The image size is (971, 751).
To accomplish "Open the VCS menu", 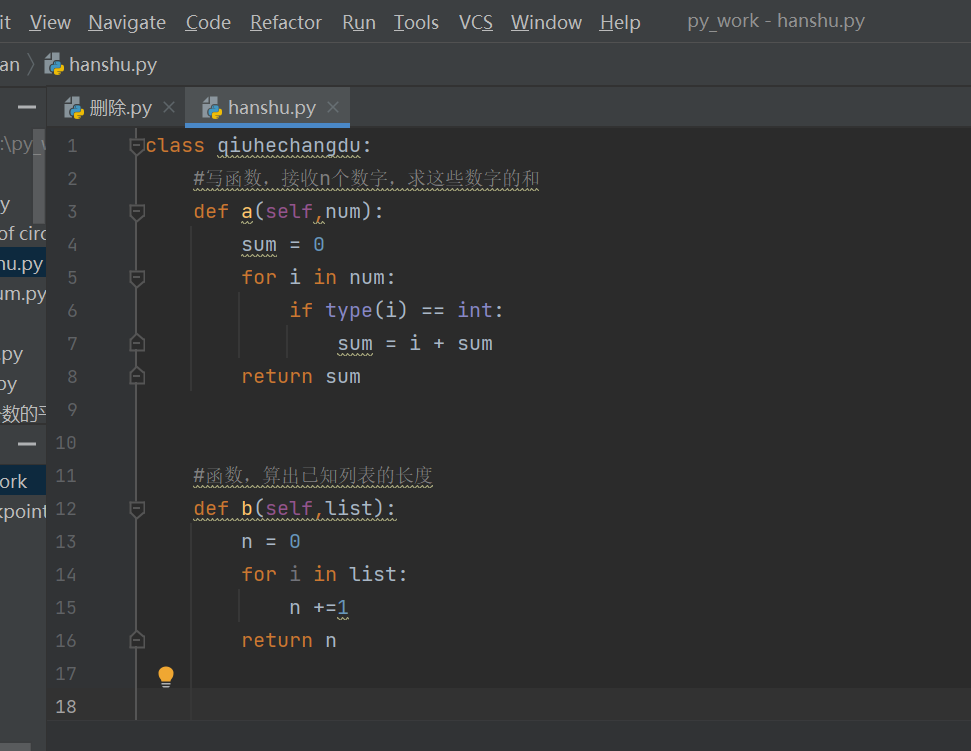I will (x=476, y=22).
